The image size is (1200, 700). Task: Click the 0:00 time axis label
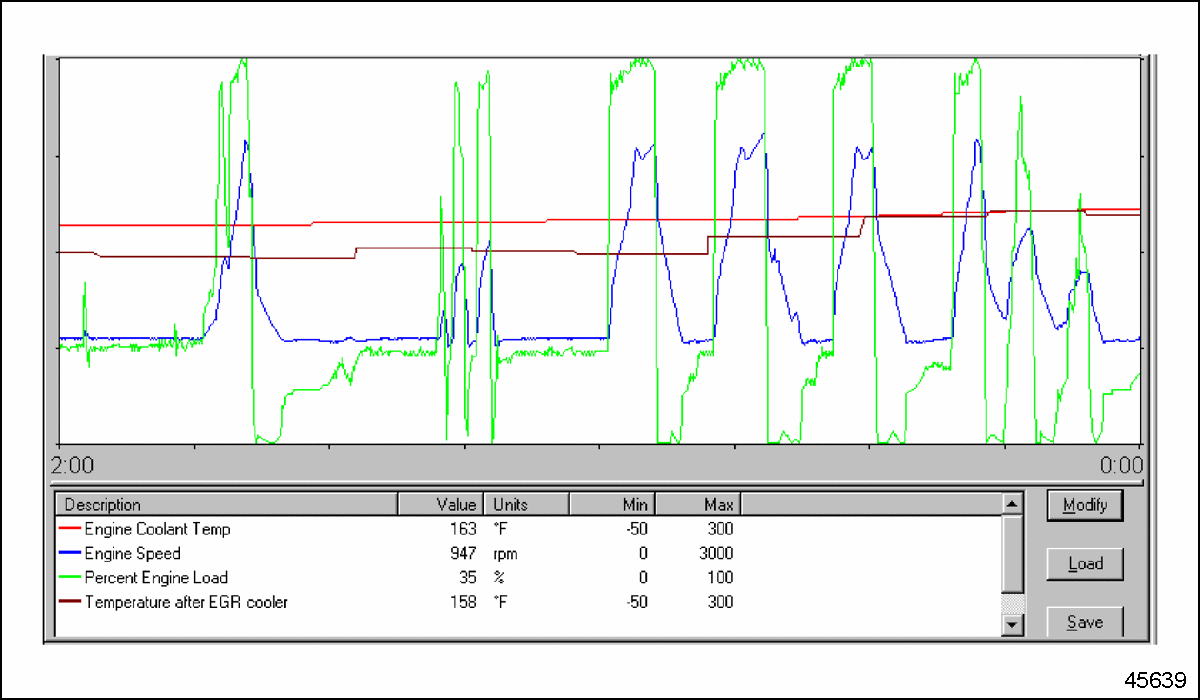(1120, 465)
